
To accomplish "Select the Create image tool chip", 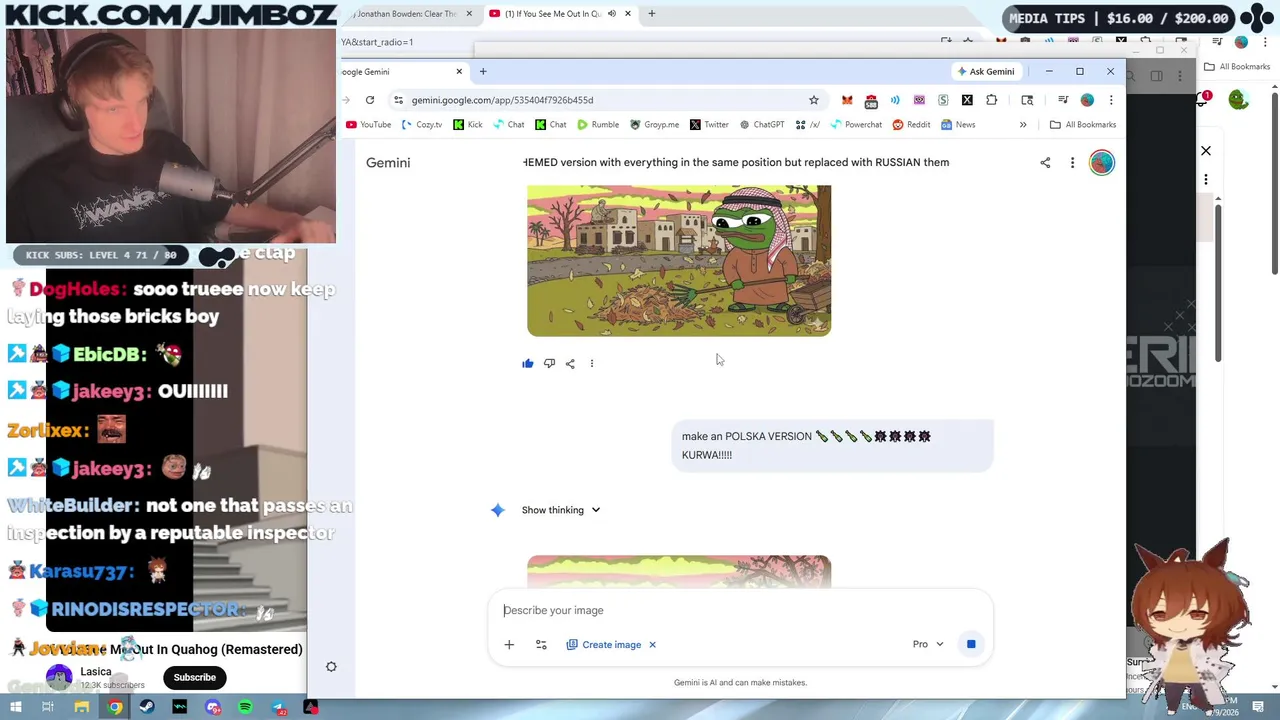I will [604, 644].
